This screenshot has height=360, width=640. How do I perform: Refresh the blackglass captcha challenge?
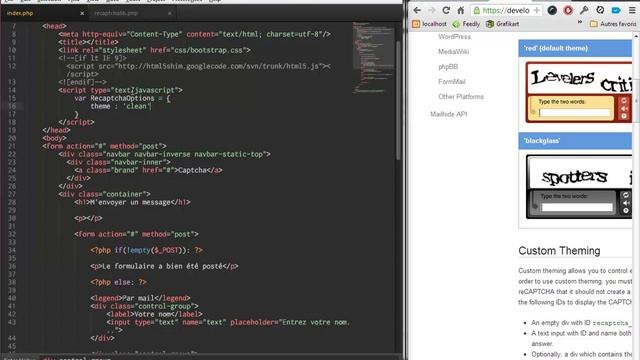(x=626, y=195)
